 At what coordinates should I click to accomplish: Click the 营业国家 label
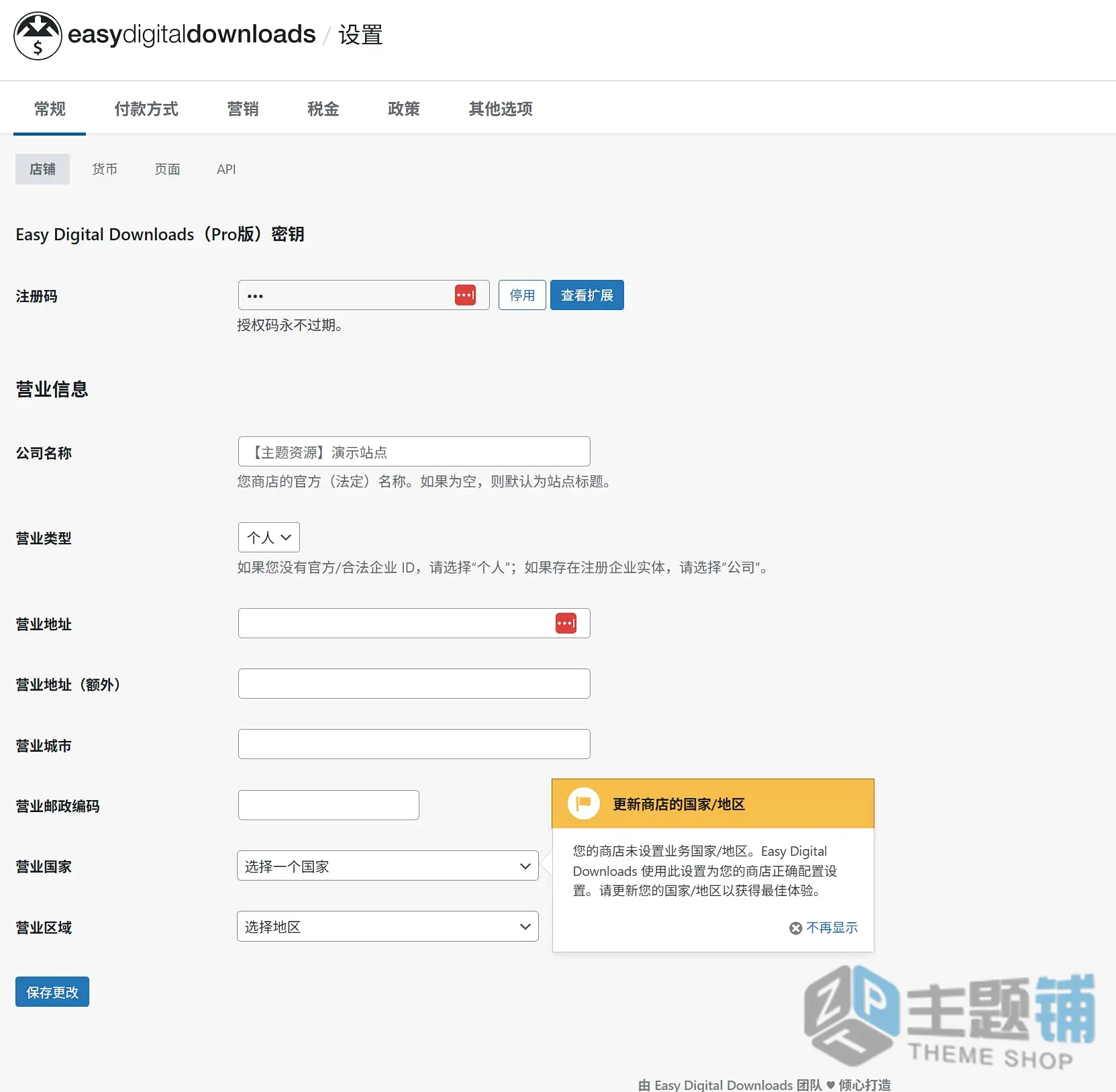pos(44,866)
